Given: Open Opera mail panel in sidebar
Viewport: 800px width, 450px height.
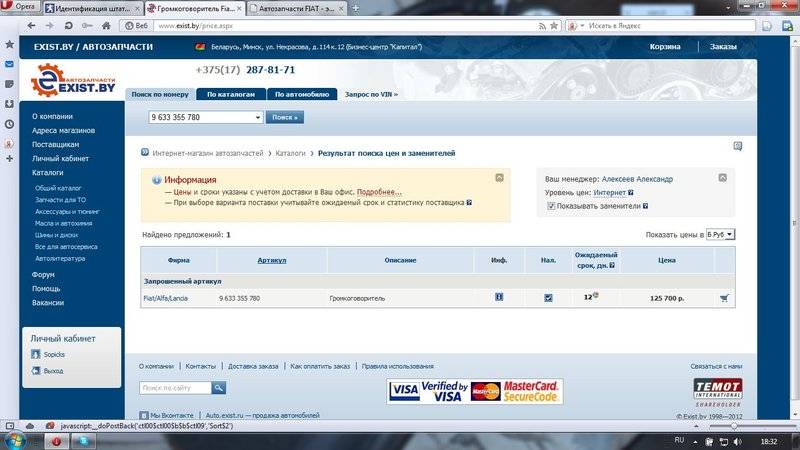Looking at the screenshot, I should coord(9,65).
